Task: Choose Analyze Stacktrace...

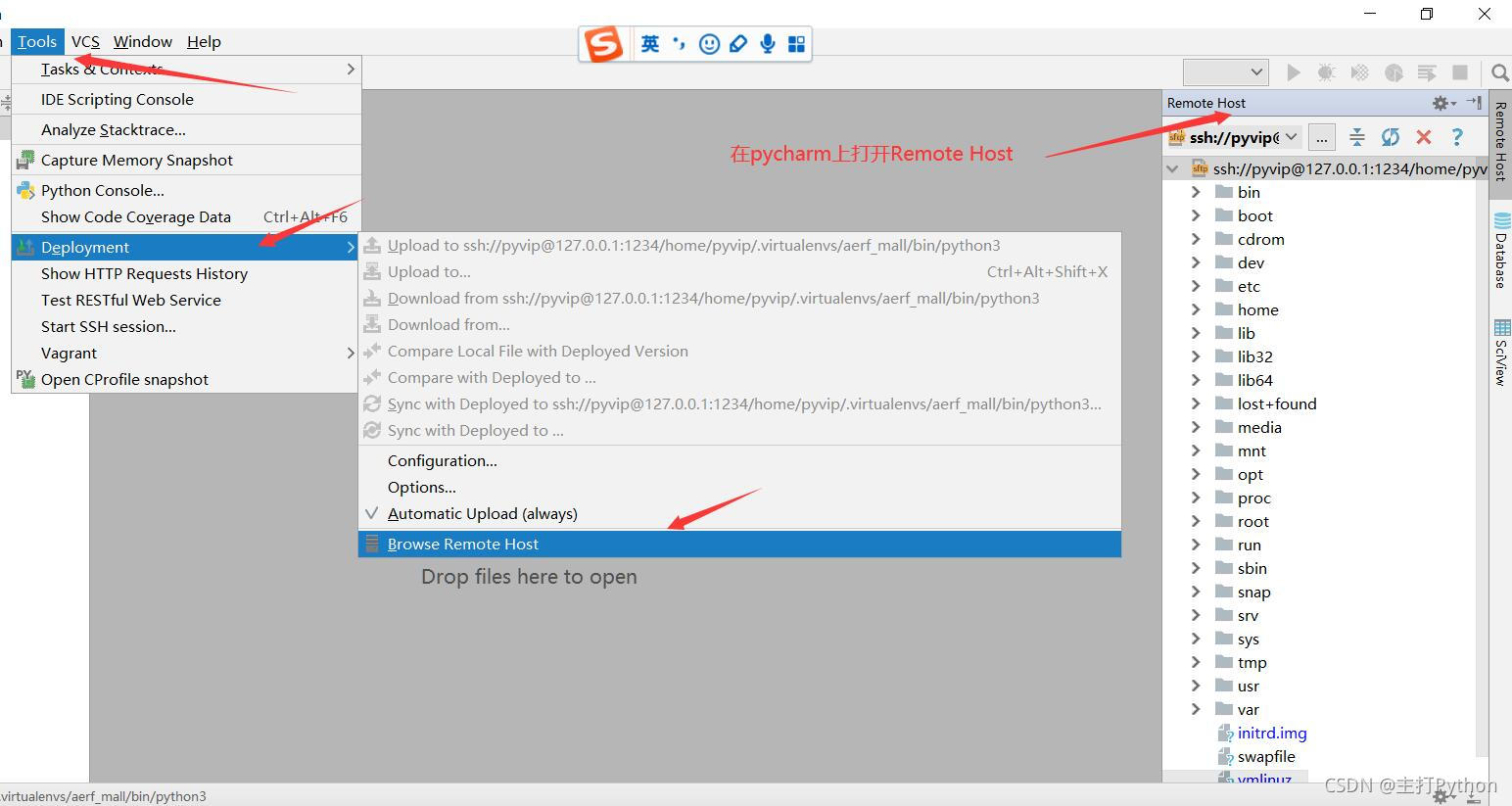Action: click(186, 130)
